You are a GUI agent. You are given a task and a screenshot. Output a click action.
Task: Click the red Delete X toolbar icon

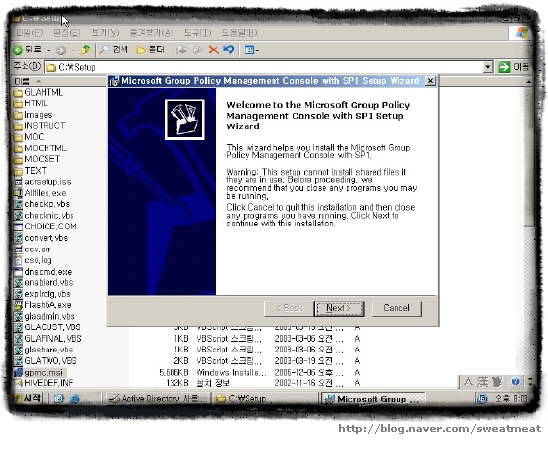coord(214,50)
